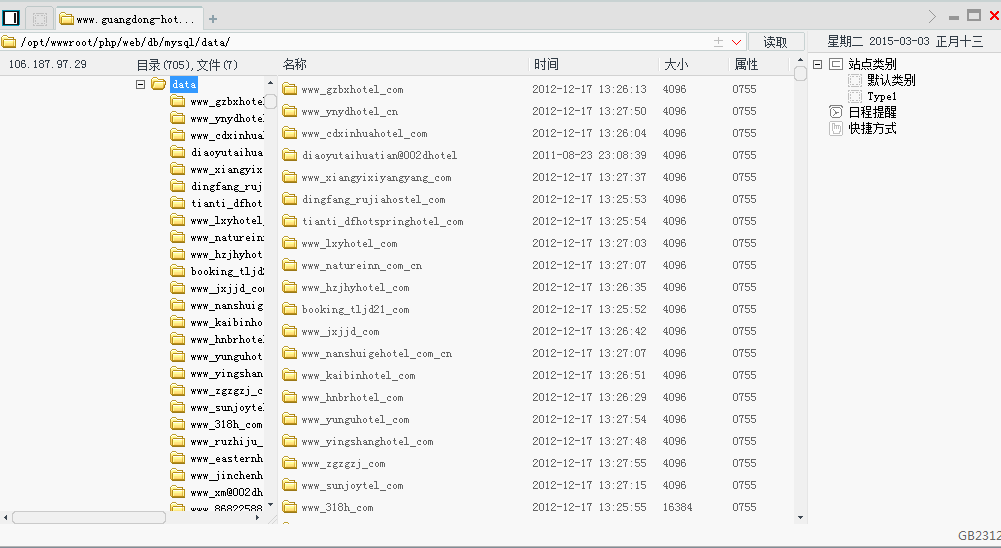Select 默认类别 category

coord(891,80)
